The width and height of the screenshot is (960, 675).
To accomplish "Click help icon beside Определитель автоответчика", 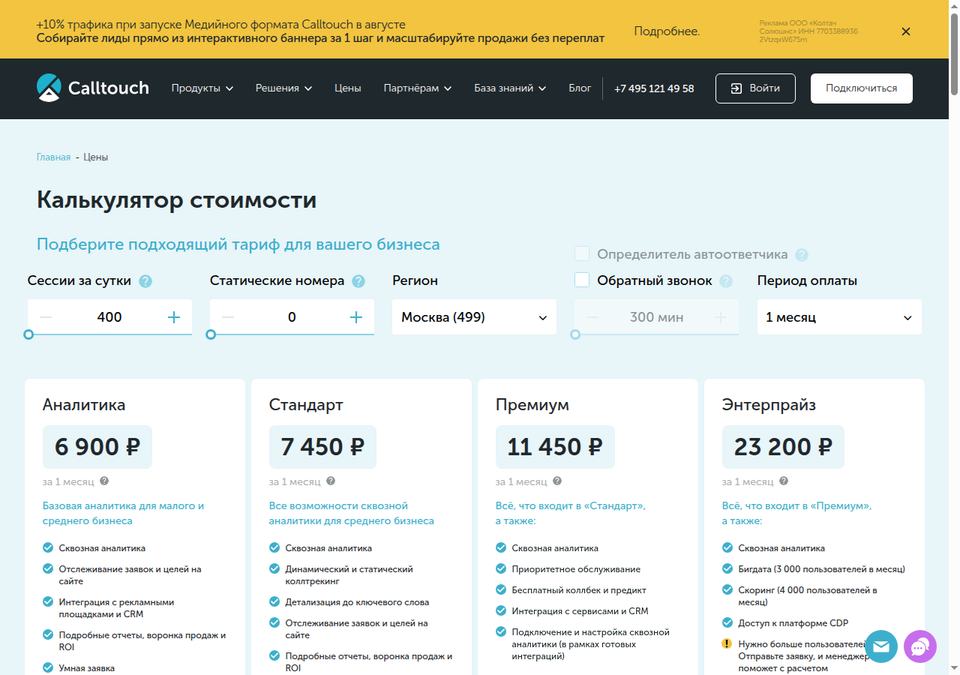I will (801, 255).
